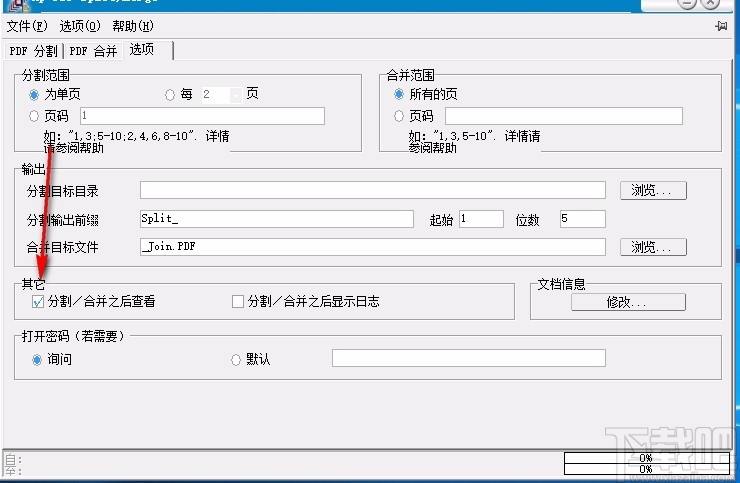The height and width of the screenshot is (483, 740).
Task: Select the 为单页 split radio button
Action: [34, 95]
